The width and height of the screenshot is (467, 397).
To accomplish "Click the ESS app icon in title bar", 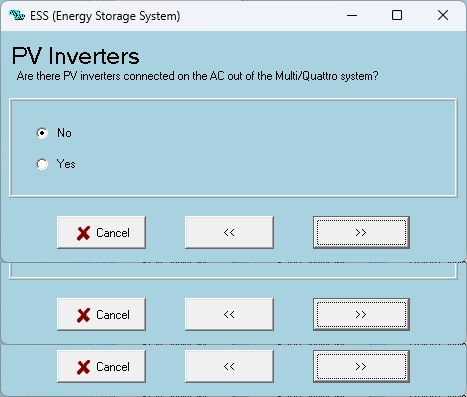I will (x=17, y=15).
